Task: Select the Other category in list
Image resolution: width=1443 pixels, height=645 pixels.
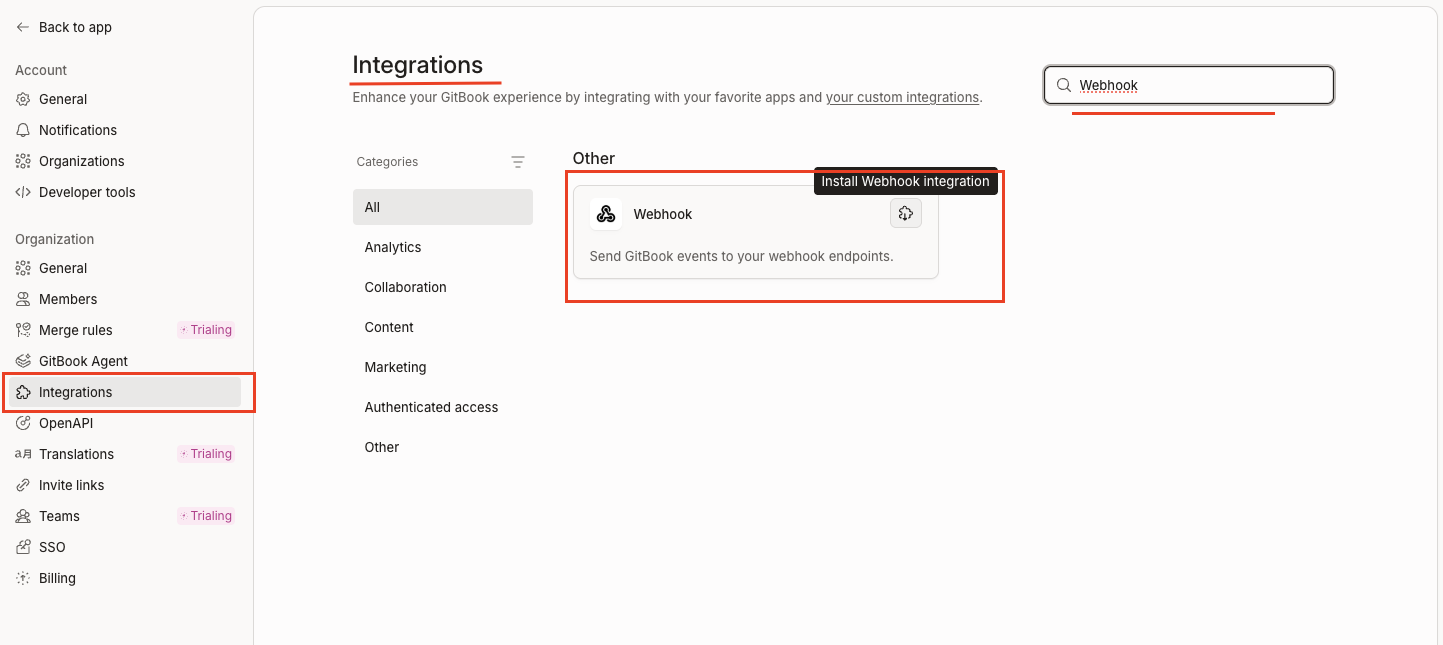Action: pyautogui.click(x=443, y=447)
